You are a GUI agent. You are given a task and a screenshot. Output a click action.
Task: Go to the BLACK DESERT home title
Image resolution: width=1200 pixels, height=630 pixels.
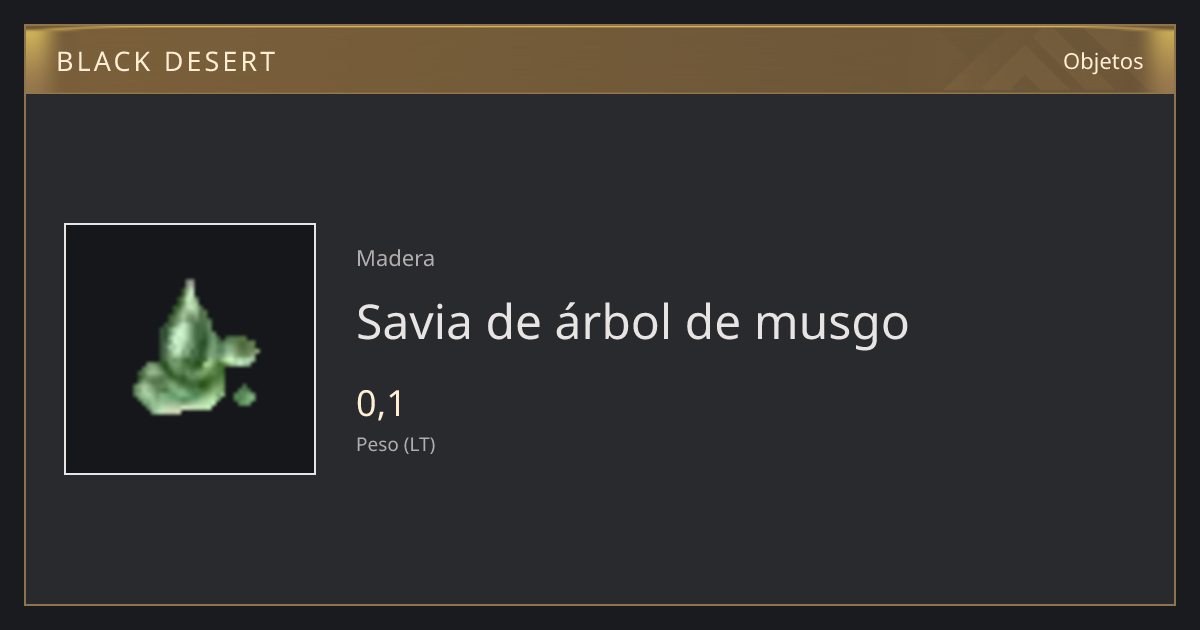(x=166, y=62)
